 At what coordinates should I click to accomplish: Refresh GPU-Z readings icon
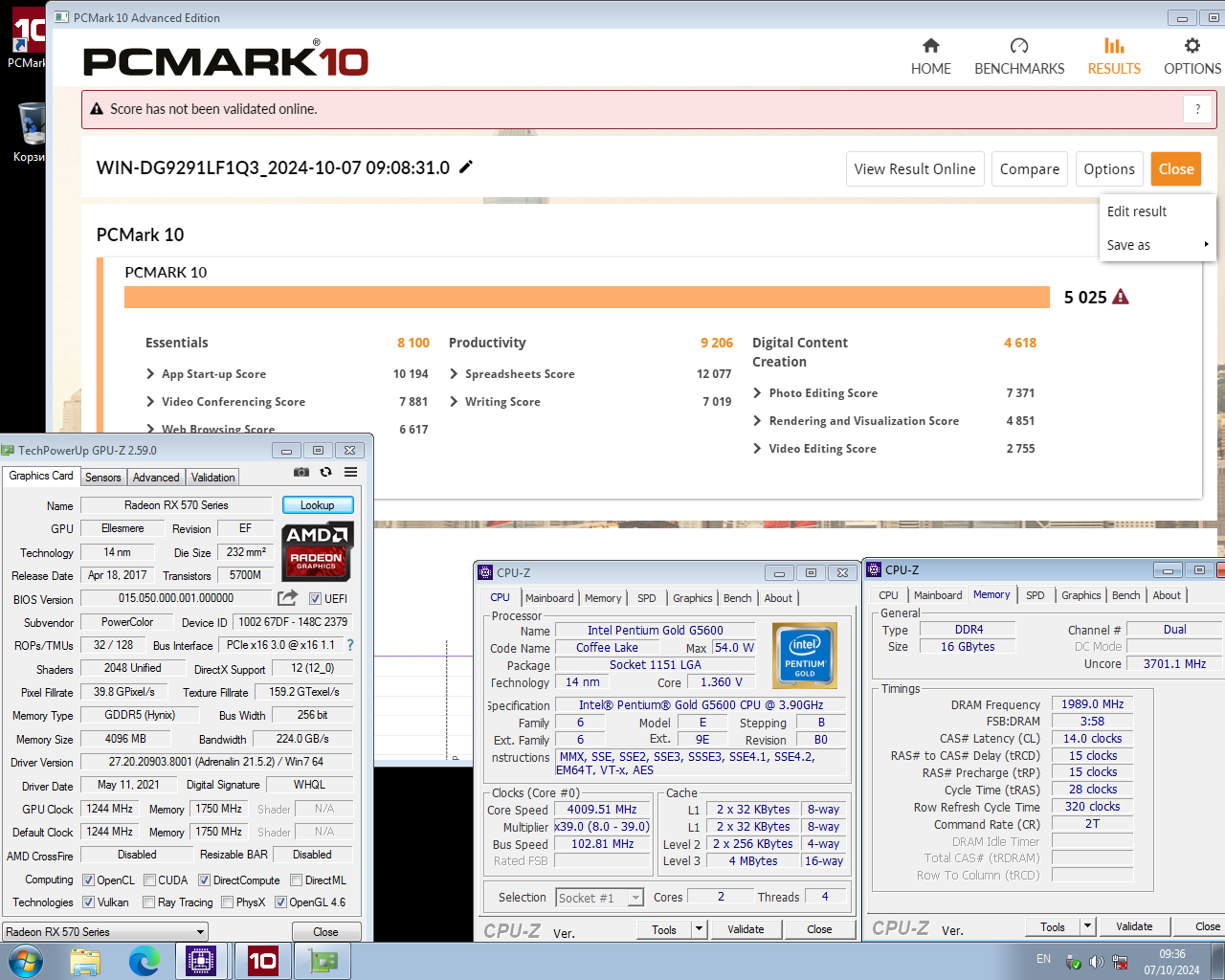point(325,472)
